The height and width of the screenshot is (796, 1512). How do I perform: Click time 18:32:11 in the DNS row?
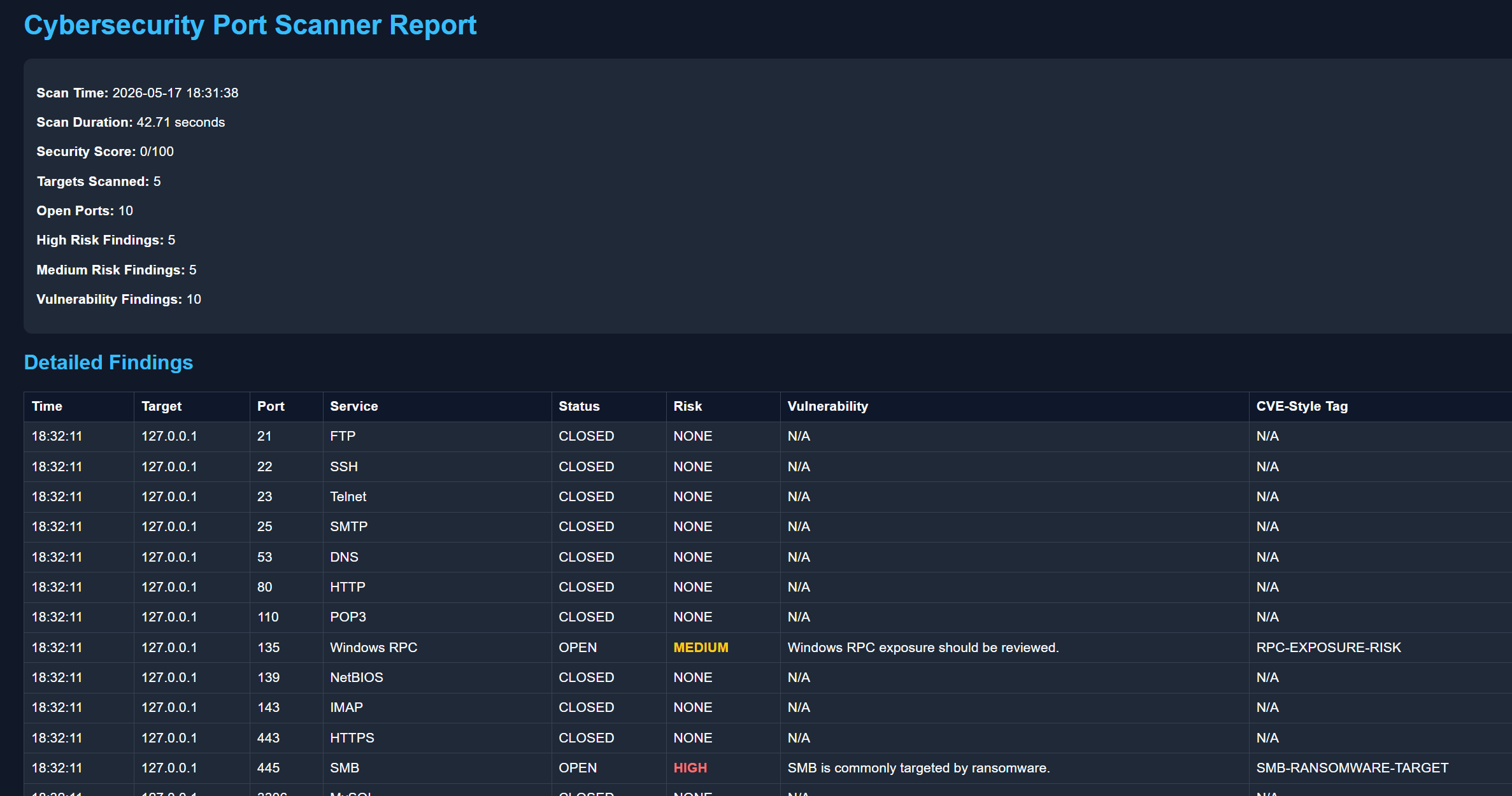pyautogui.click(x=57, y=557)
